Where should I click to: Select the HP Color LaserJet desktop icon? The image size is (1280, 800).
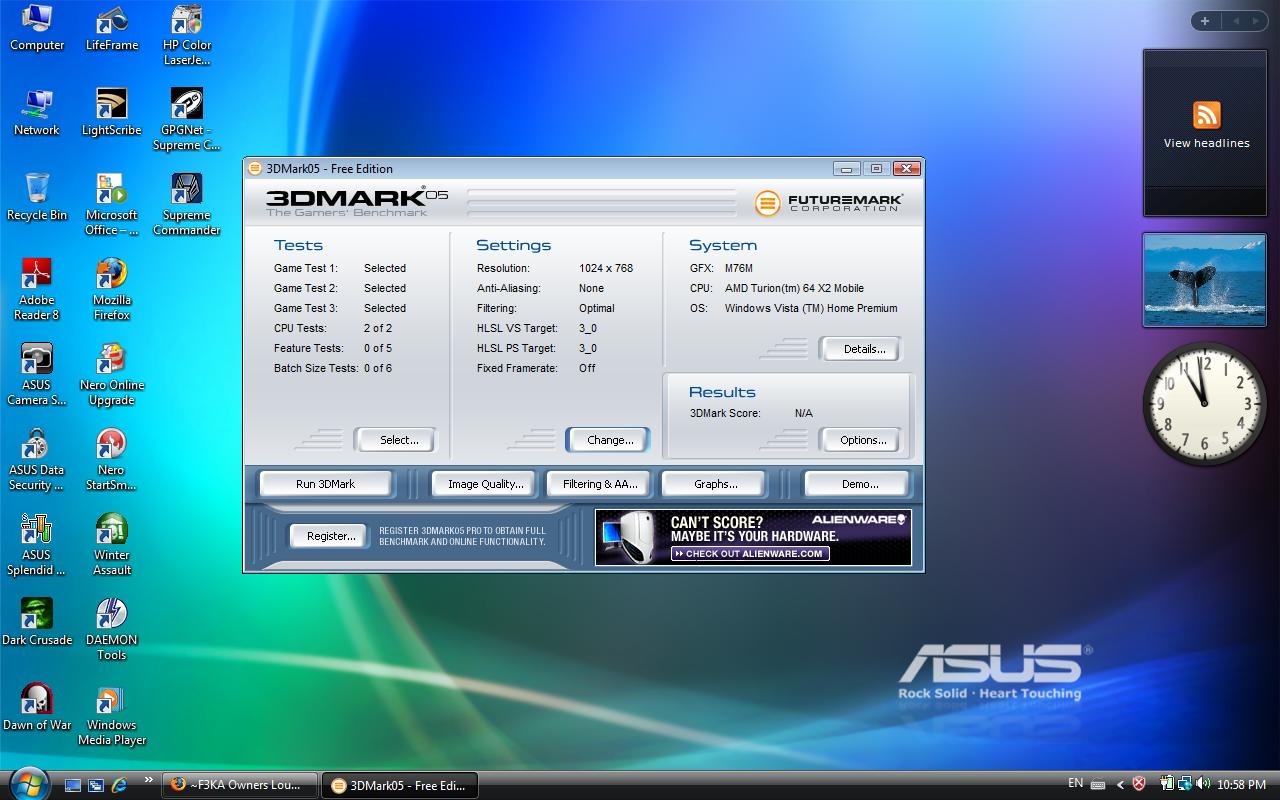click(x=187, y=36)
